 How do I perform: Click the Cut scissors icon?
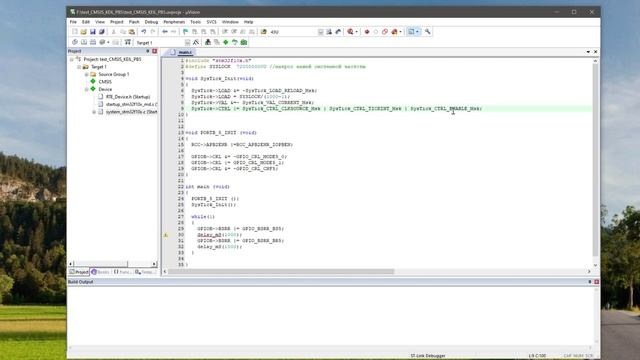point(114,31)
